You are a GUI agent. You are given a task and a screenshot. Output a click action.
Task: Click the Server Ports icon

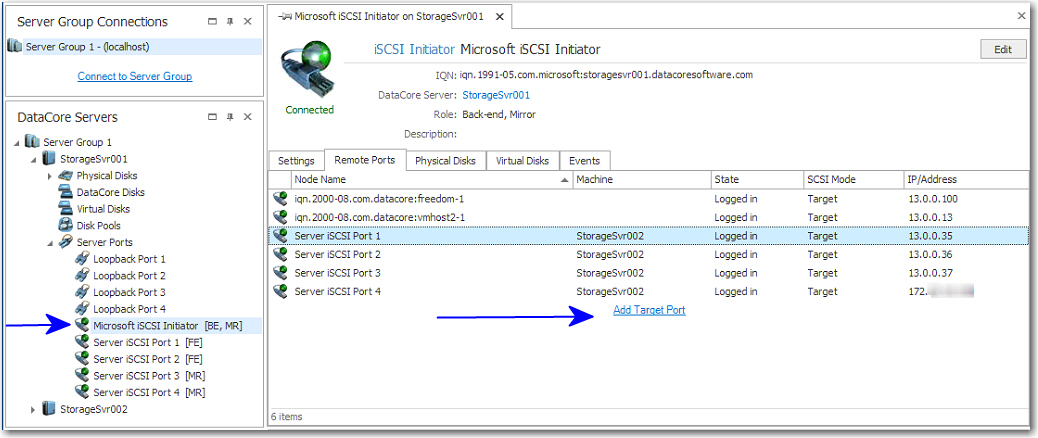[x=66, y=241]
